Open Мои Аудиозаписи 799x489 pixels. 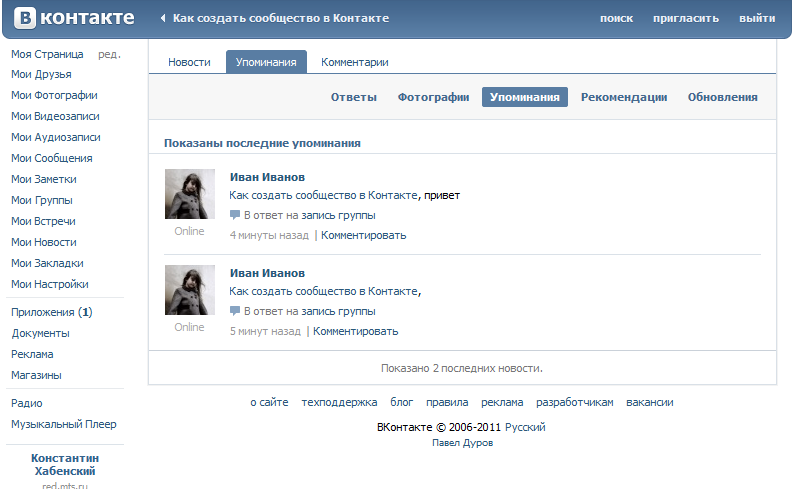pos(56,137)
